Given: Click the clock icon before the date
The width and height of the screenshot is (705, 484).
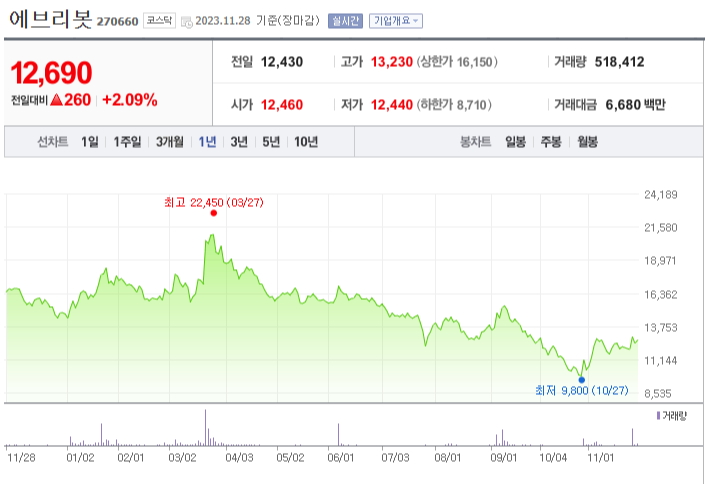Looking at the screenshot, I should (187, 22).
